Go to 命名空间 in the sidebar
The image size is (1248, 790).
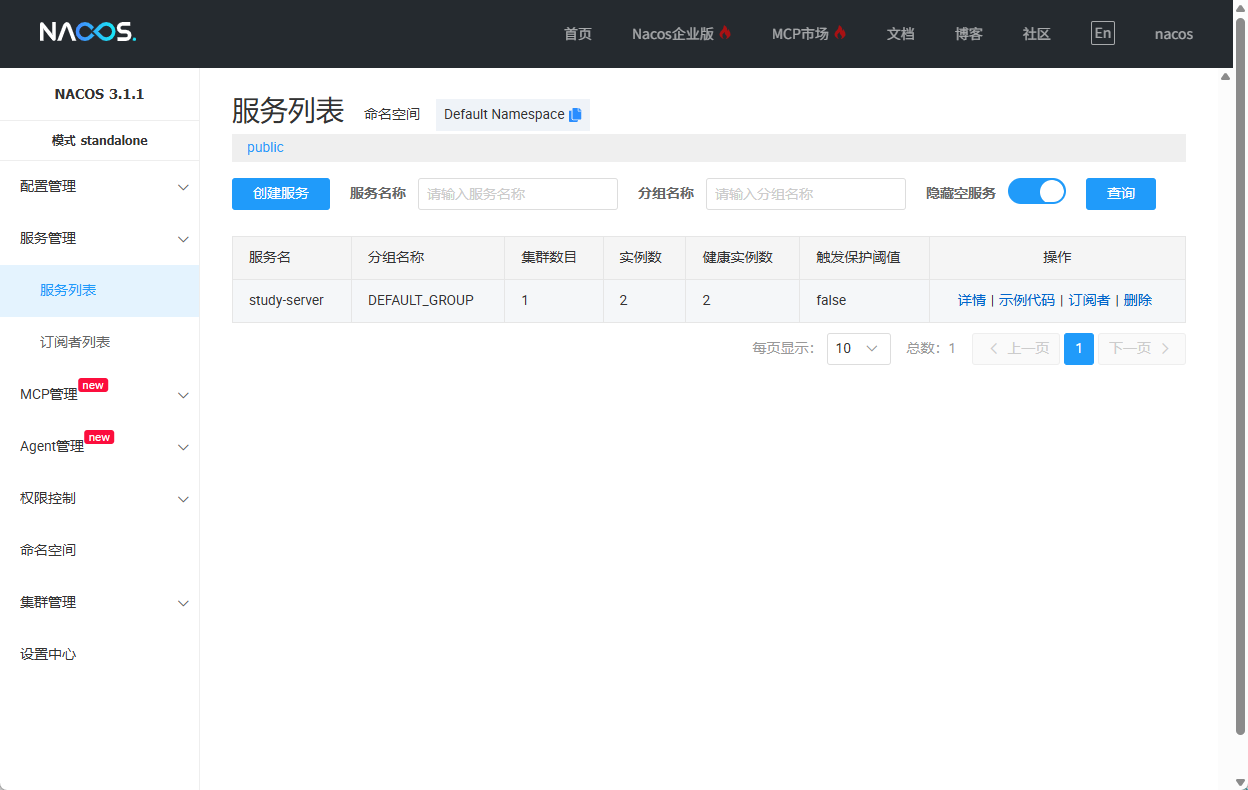pyautogui.click(x=48, y=551)
